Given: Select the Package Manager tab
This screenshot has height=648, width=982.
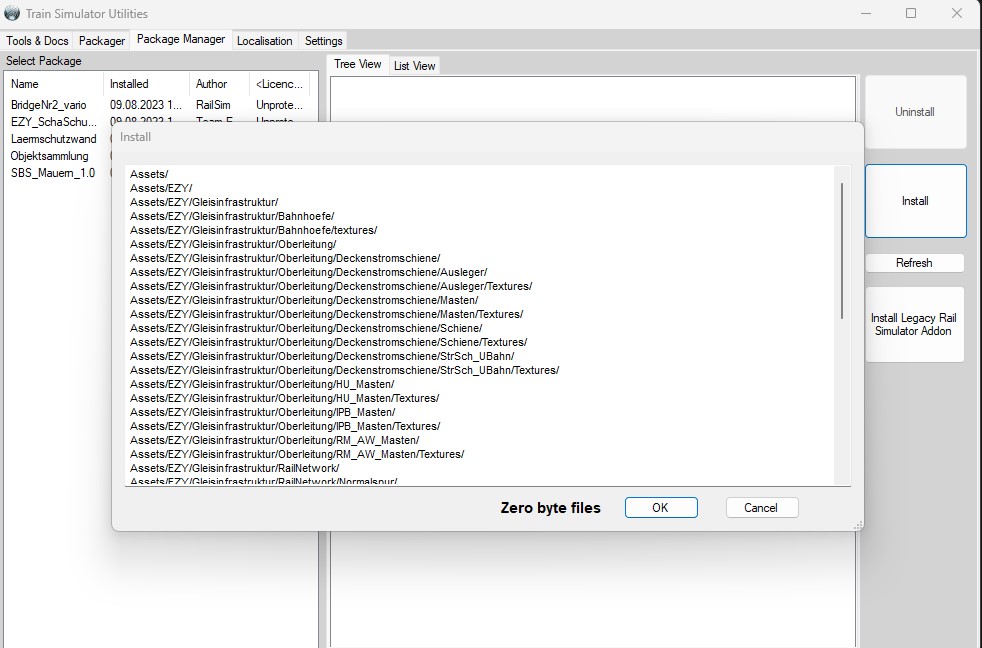Looking at the screenshot, I should pyautogui.click(x=181, y=39).
